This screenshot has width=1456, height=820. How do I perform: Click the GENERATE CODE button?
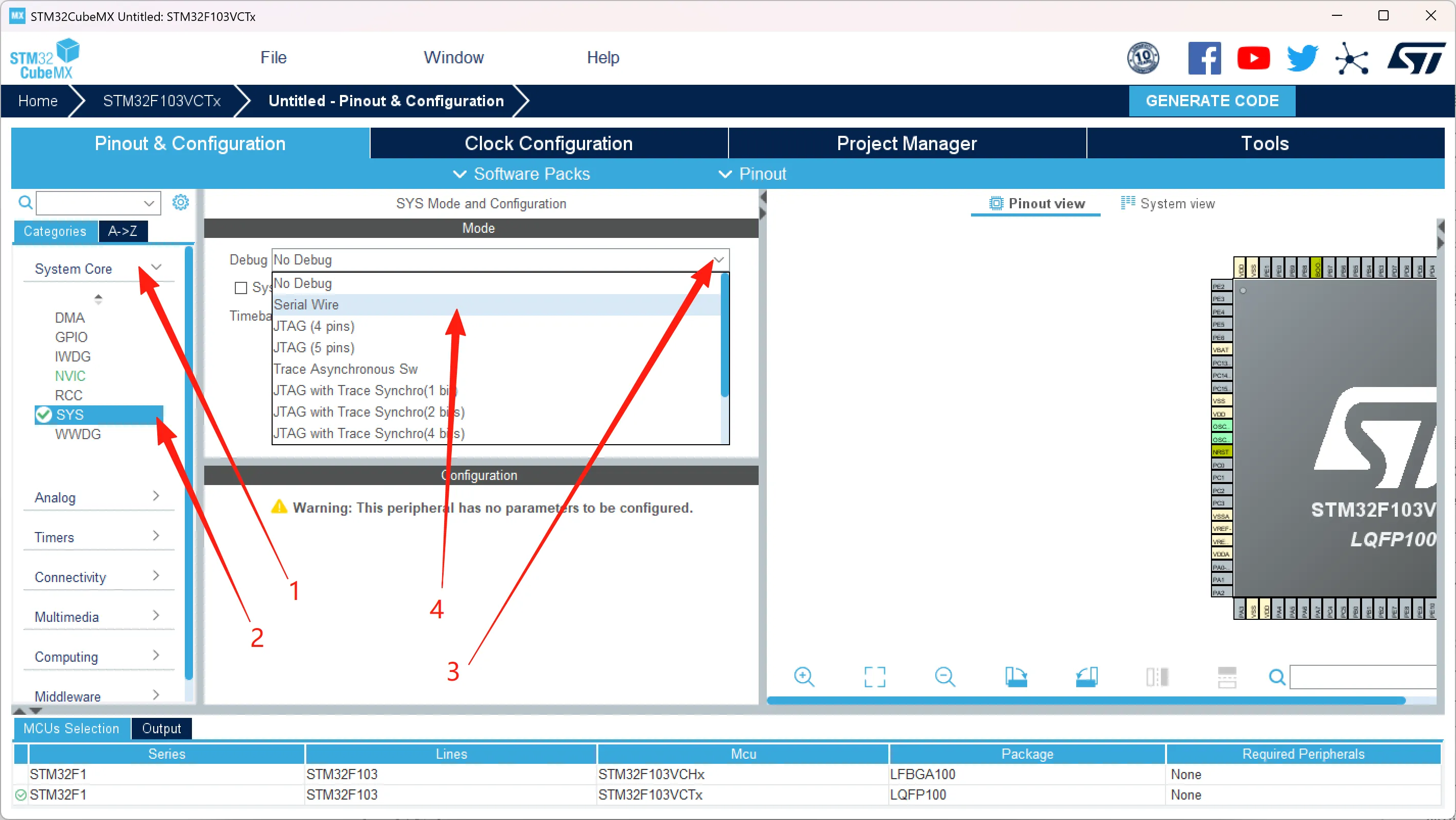pos(1212,101)
